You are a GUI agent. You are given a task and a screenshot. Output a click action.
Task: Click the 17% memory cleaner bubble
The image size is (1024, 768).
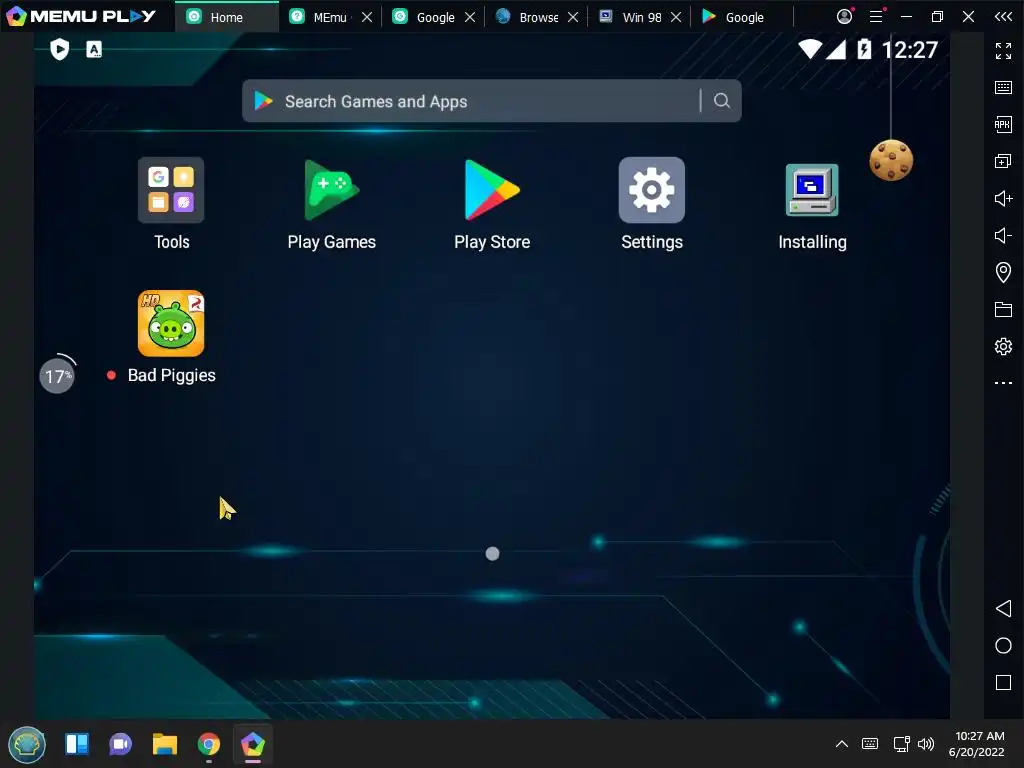[57, 376]
